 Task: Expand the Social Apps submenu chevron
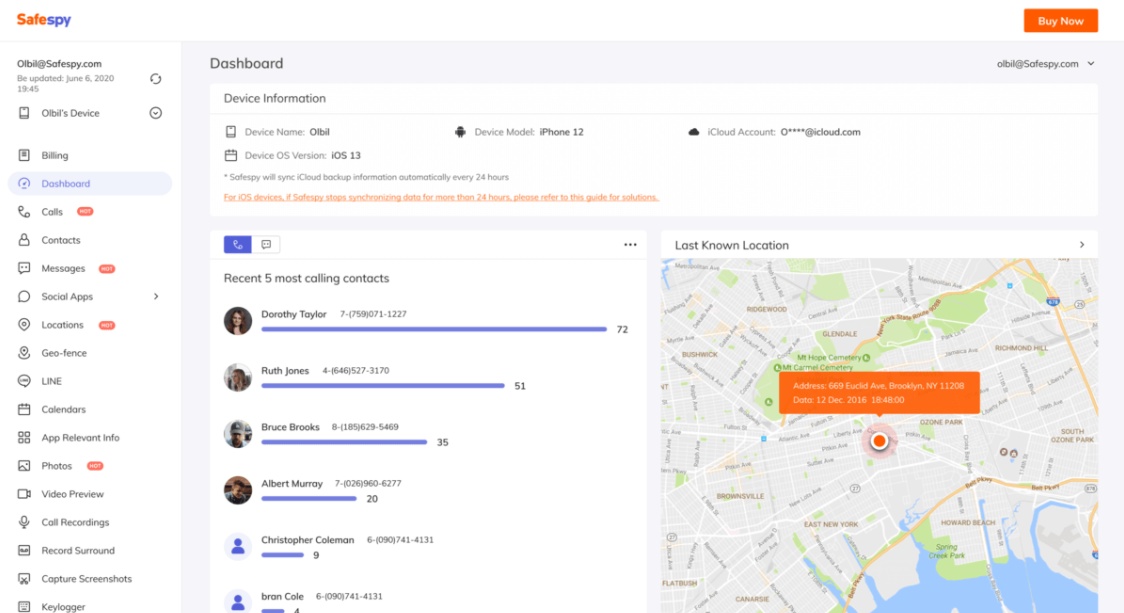tap(156, 297)
